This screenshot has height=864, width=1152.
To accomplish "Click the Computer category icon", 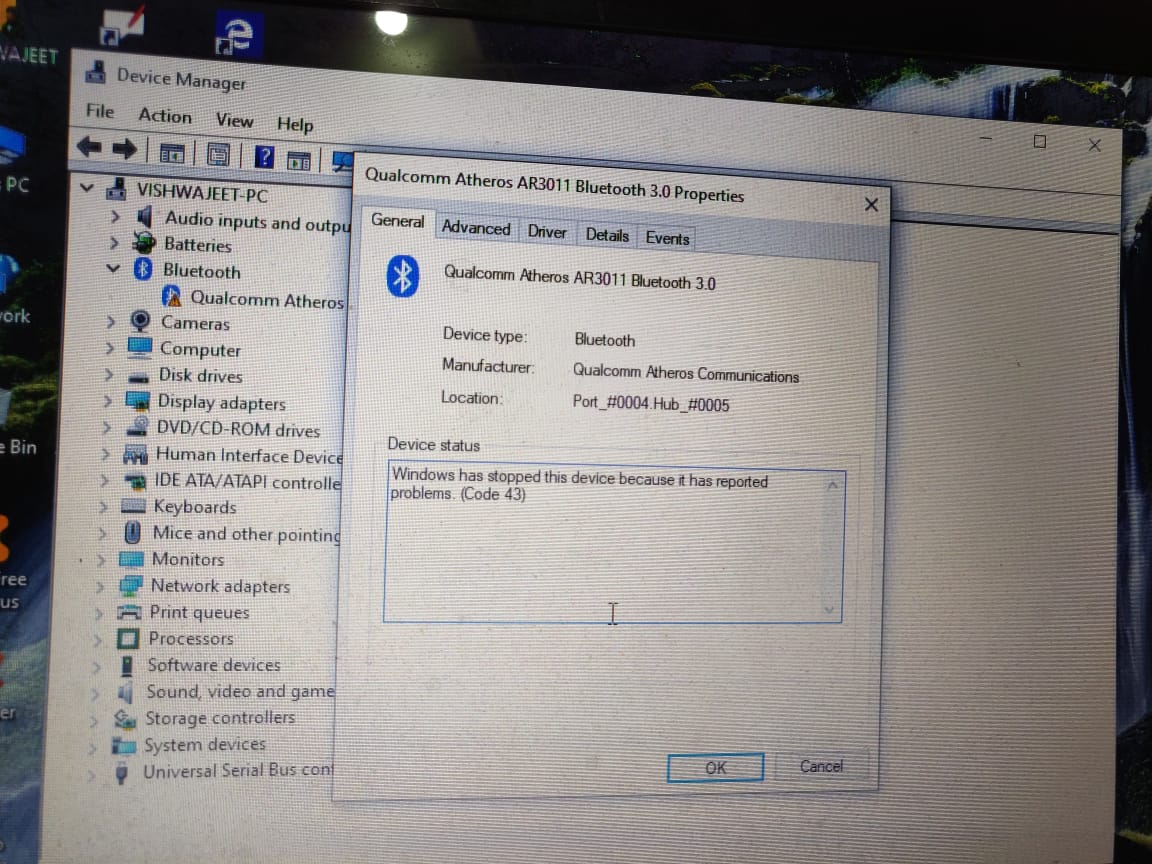I will 139,347.
